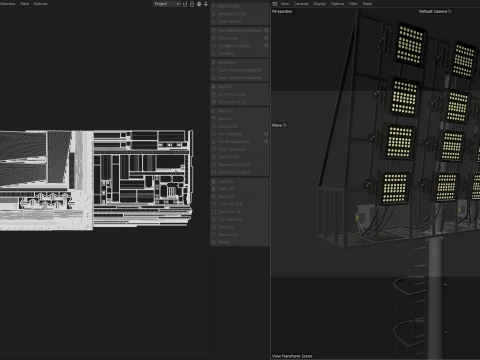Choose Stop Interactive Mapping

(240, 78)
